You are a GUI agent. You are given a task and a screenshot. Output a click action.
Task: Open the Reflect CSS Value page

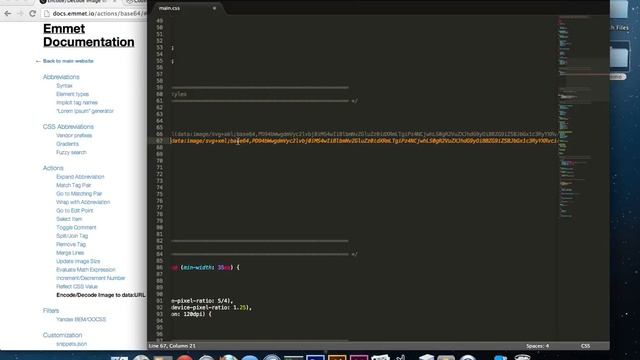point(77,287)
